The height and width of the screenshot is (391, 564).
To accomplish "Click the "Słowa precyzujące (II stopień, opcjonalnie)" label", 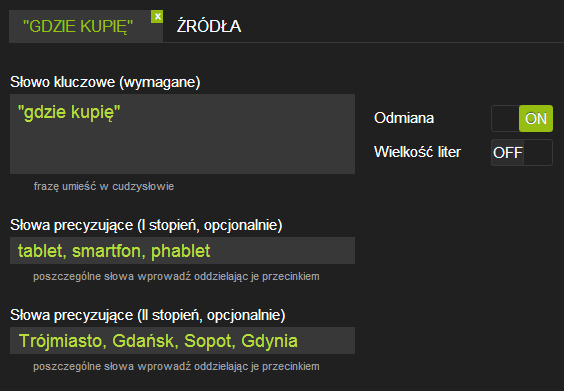I will coord(147,315).
